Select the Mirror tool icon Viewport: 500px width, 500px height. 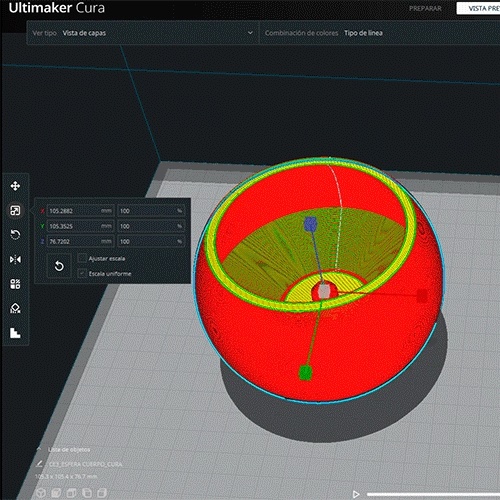point(15,259)
